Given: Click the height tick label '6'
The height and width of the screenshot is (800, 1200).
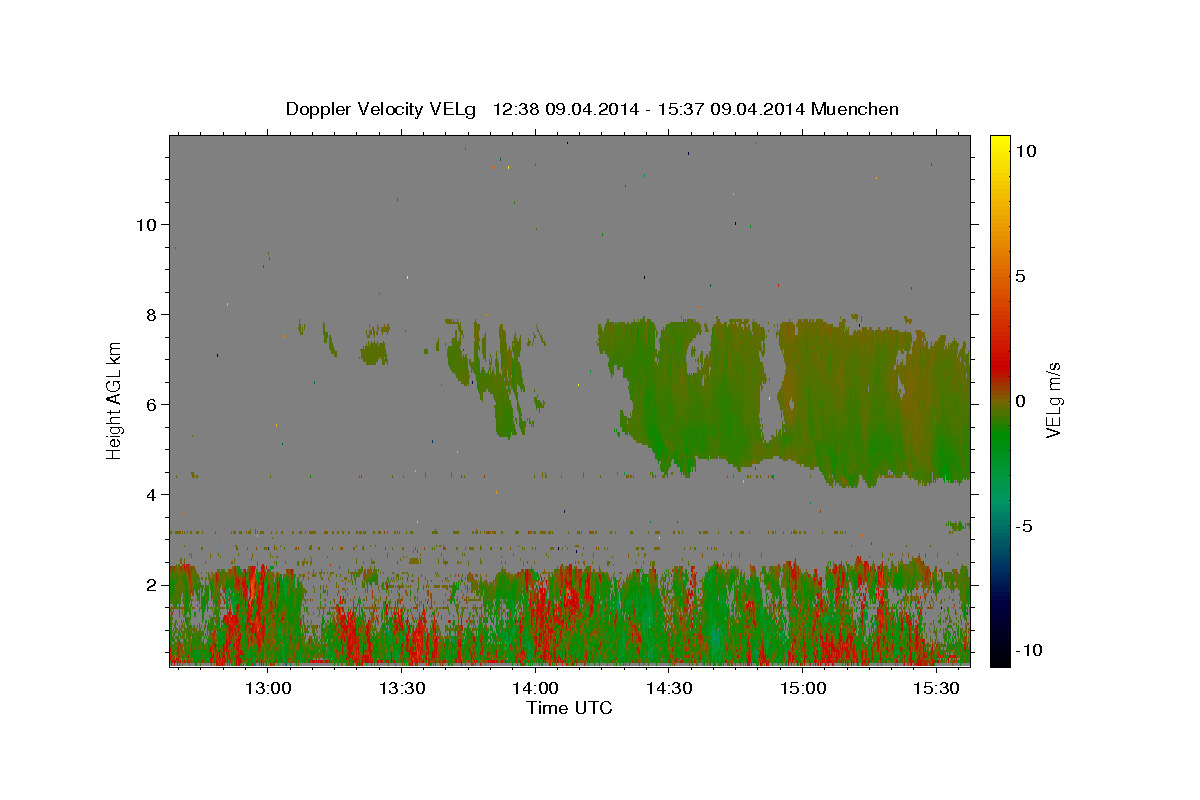Looking at the screenshot, I should 152,404.
